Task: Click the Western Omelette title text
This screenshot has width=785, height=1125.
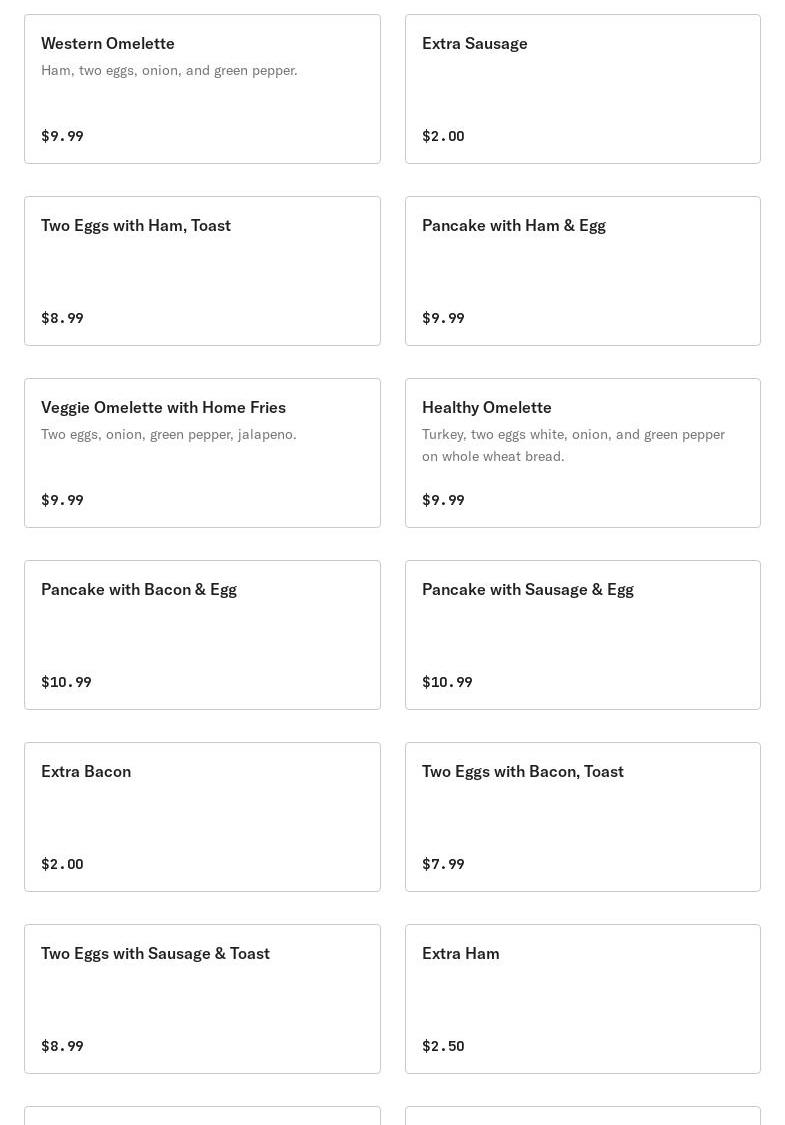Action: coord(108,43)
